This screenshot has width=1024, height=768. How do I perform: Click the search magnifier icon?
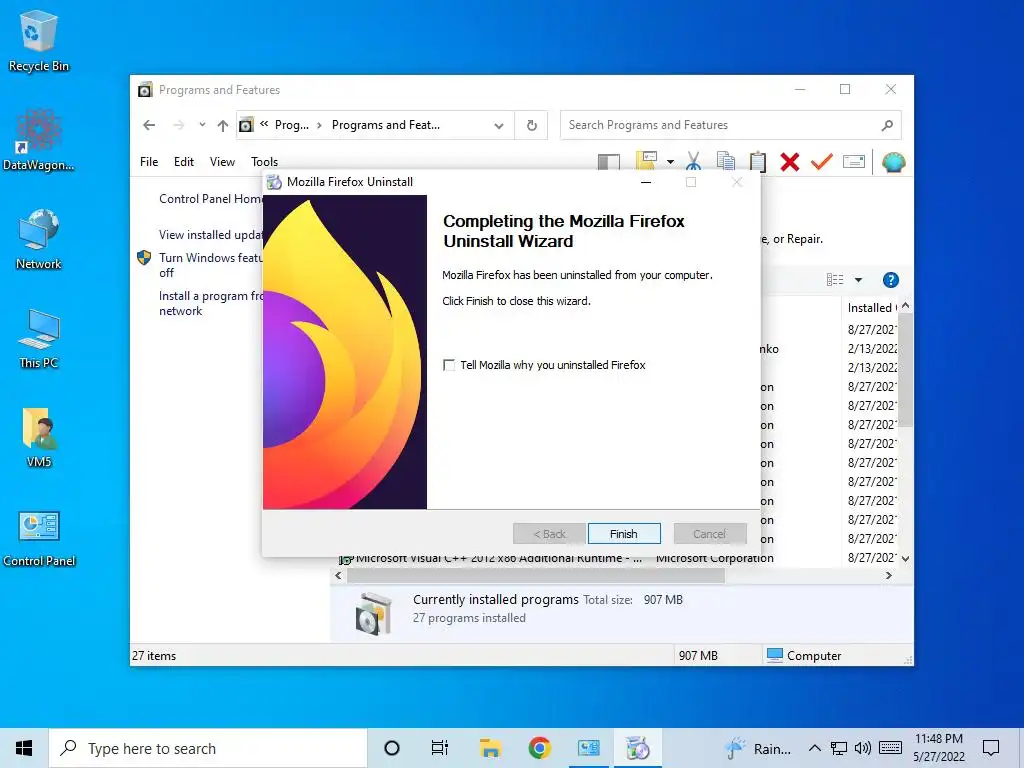pyautogui.click(x=887, y=125)
